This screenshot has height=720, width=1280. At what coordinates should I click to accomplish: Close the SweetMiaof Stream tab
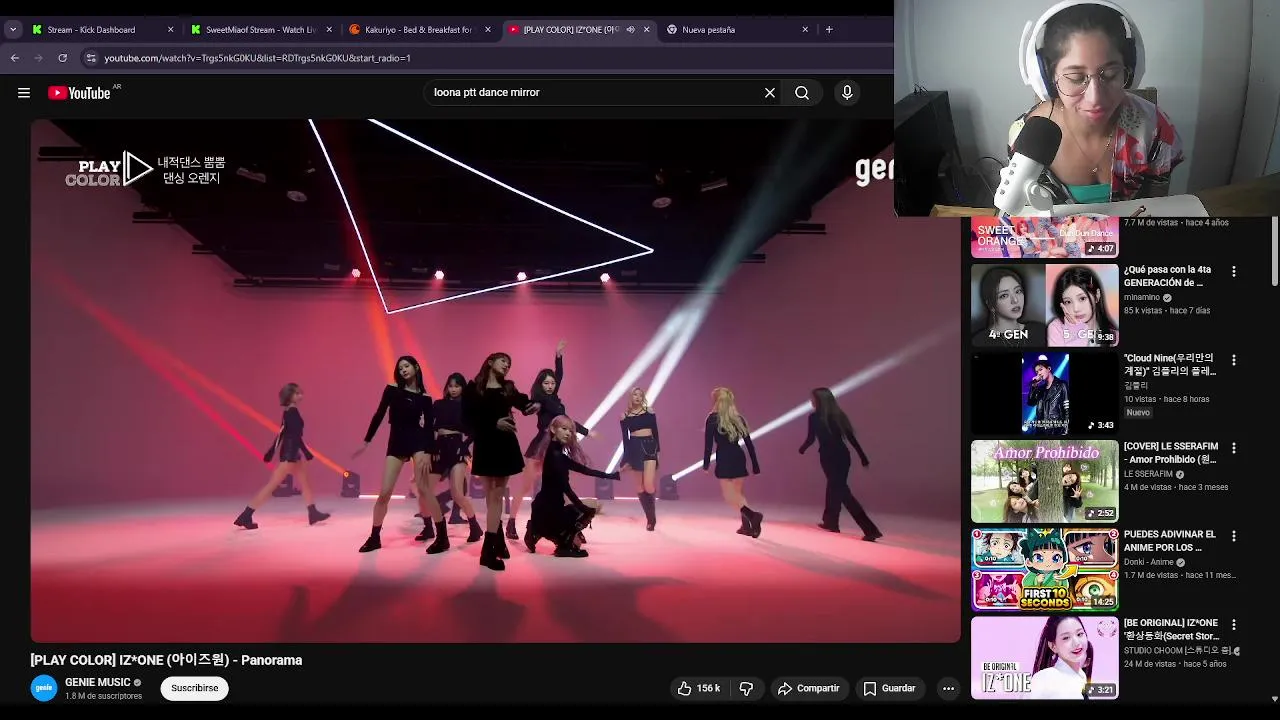329,29
